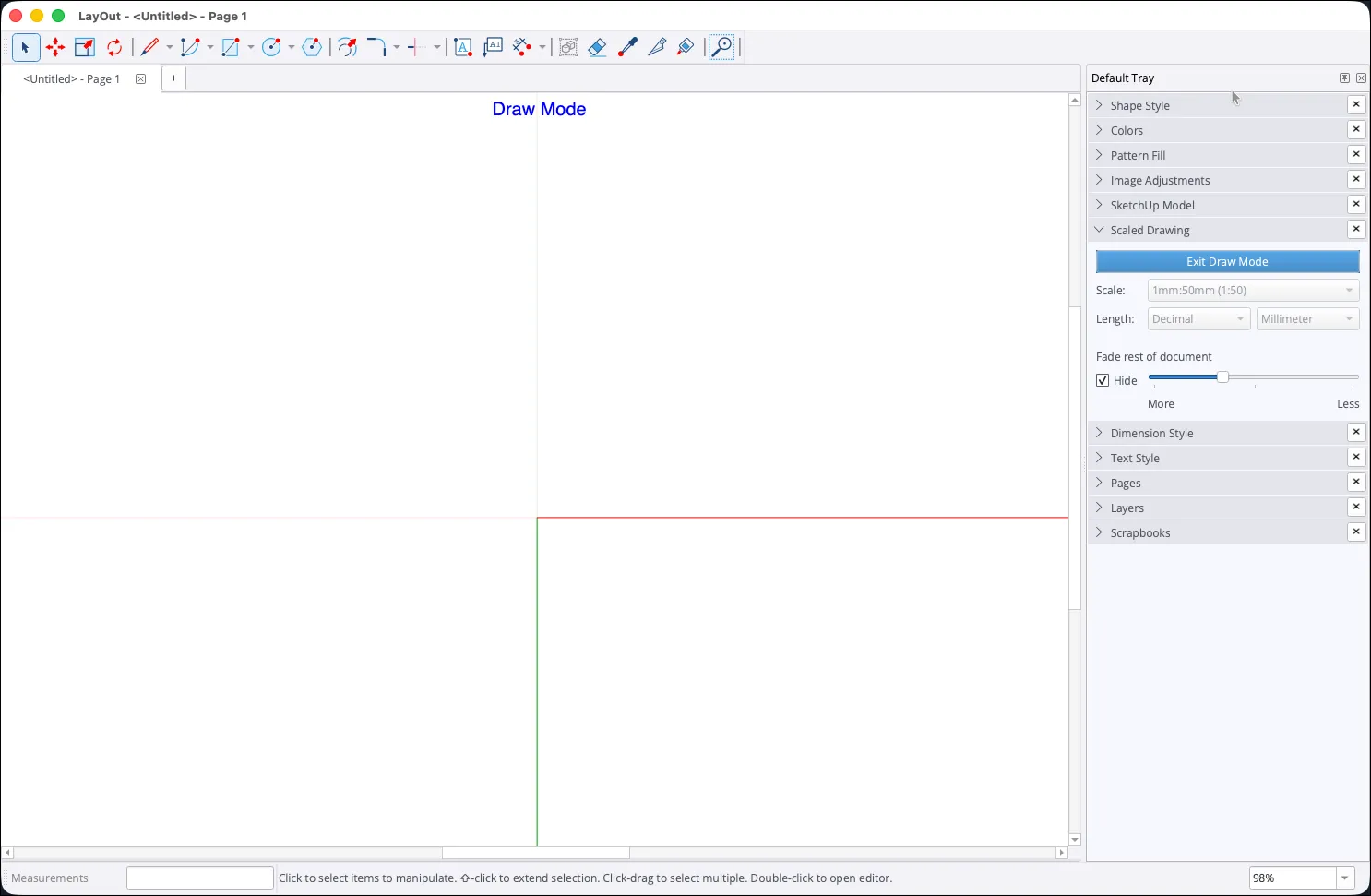Screen dimensions: 1371x896
Task: Add a new document tab
Action: (173, 78)
